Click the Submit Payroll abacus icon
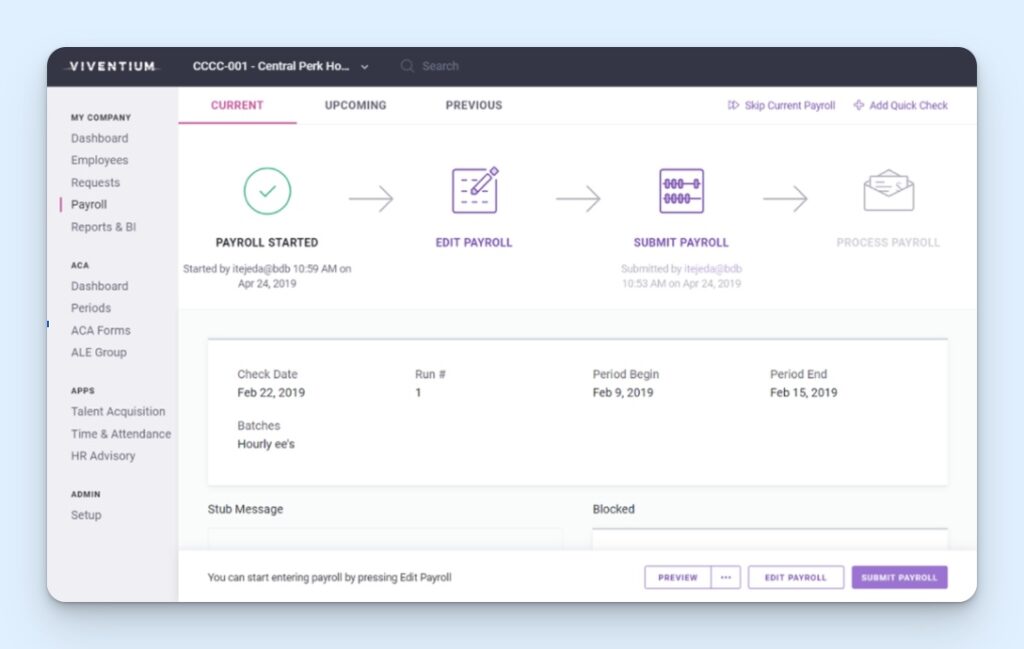Viewport: 1024px width, 649px height. point(681,191)
